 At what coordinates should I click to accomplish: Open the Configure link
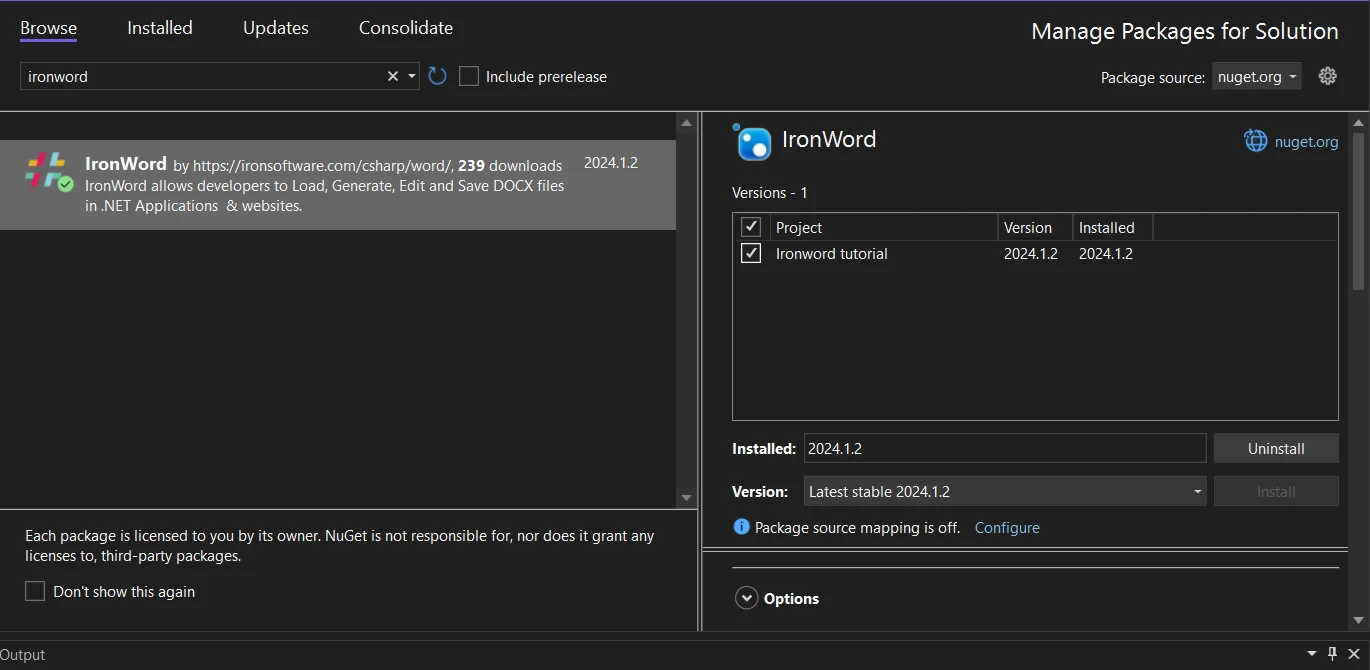click(x=1006, y=527)
